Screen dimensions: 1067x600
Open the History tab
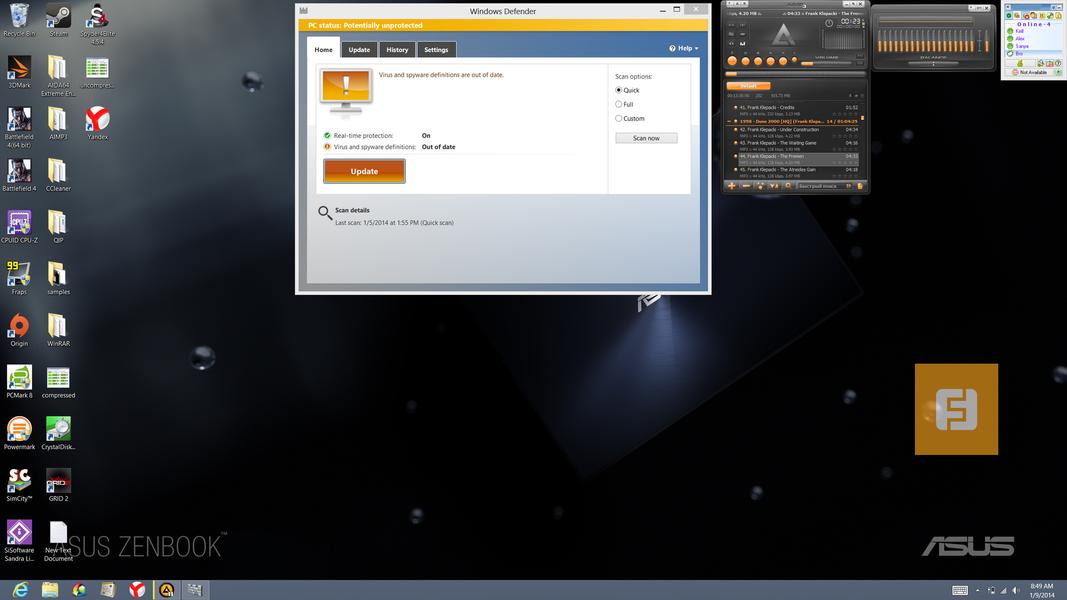click(x=397, y=49)
